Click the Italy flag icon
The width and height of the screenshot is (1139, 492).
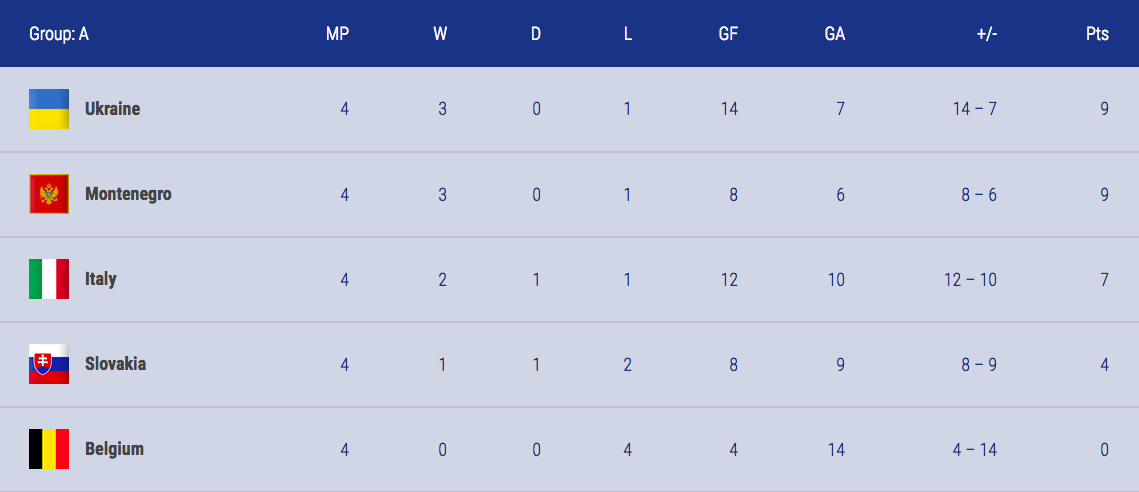click(x=49, y=279)
